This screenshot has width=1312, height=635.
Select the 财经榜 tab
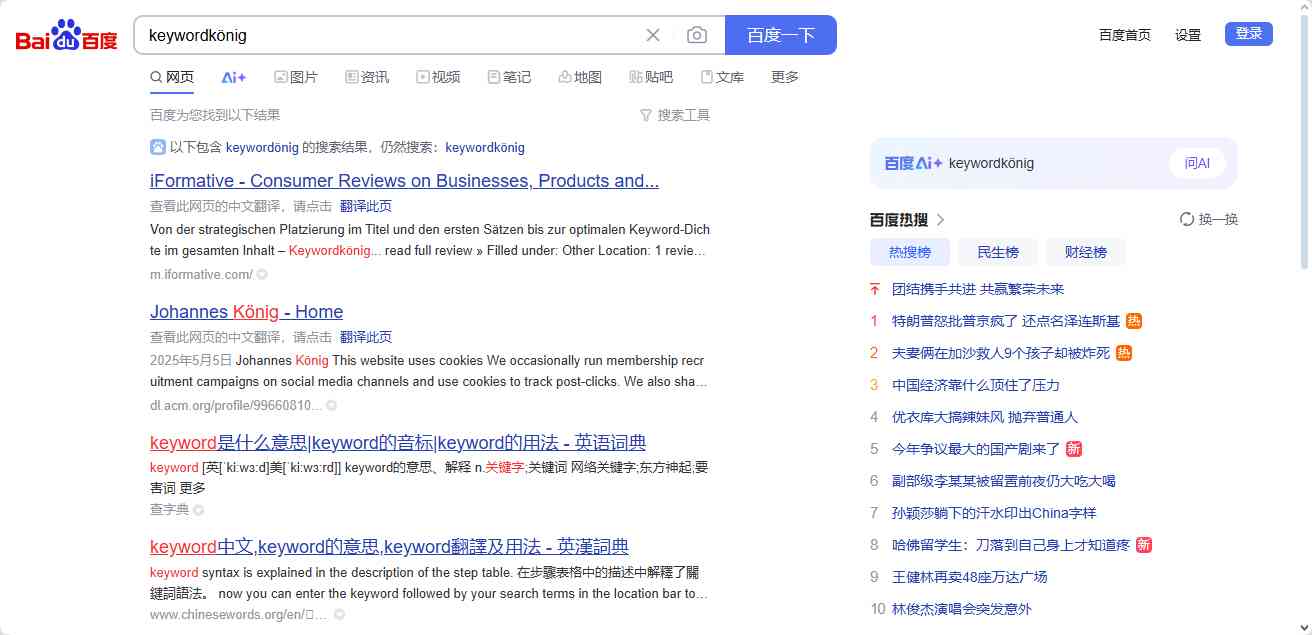(1086, 252)
